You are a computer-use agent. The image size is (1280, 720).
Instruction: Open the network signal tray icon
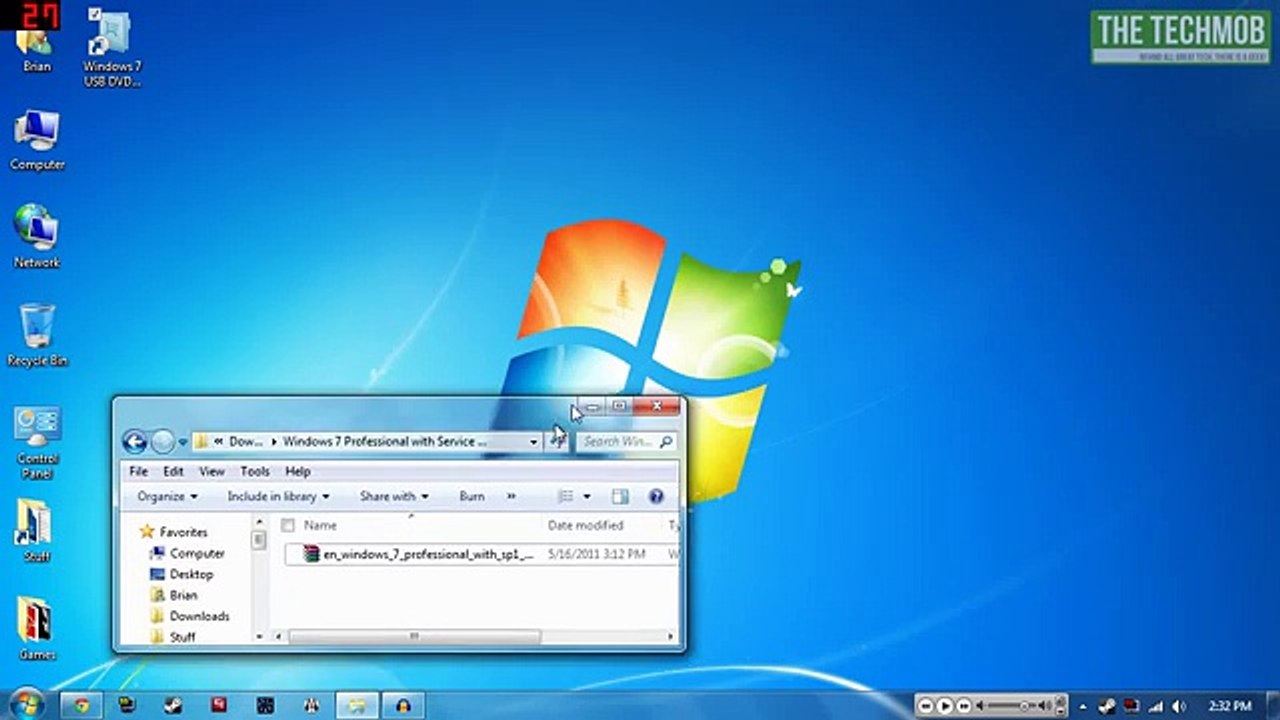(1156, 706)
